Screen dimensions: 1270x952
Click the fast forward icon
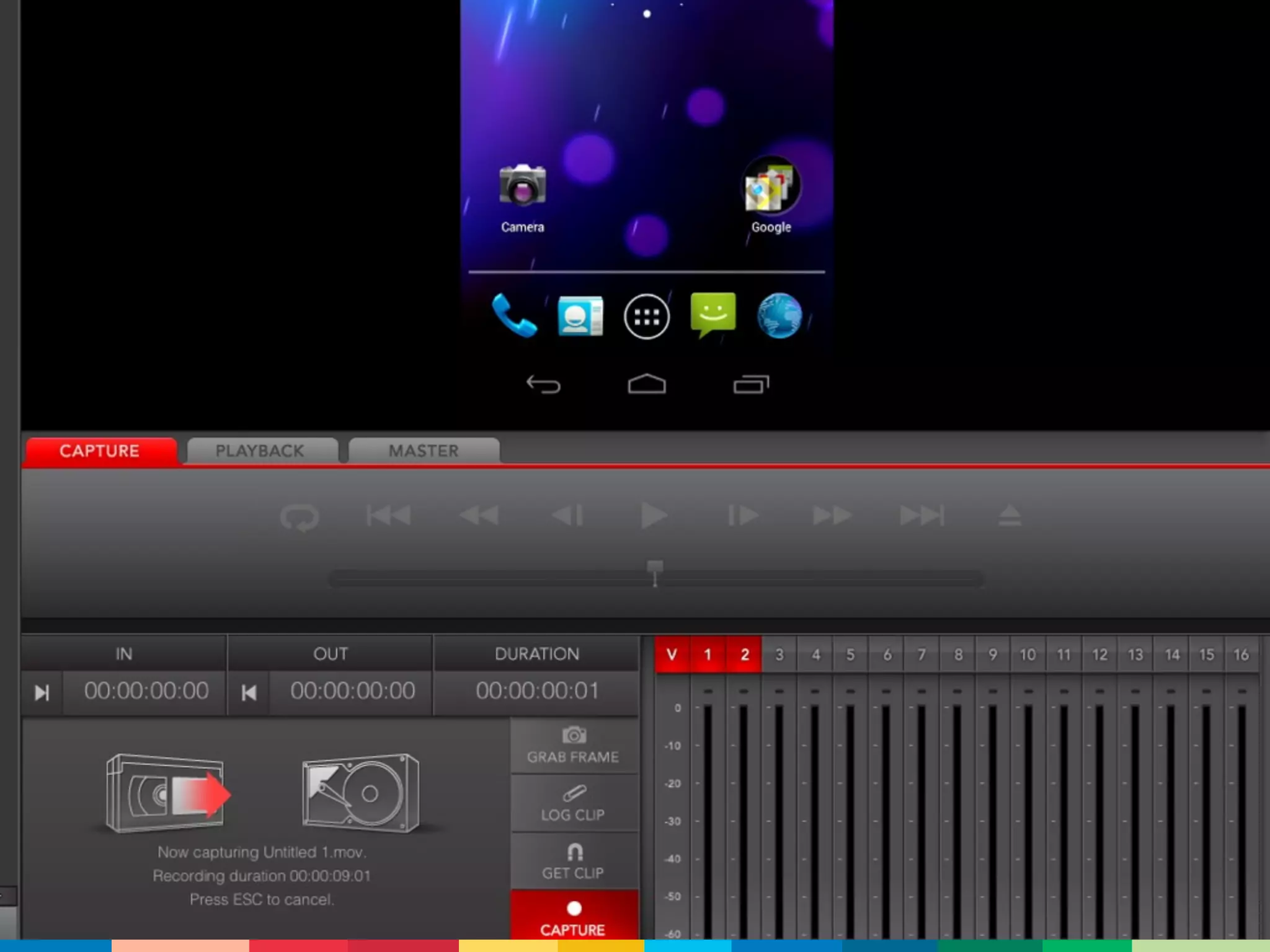point(832,515)
